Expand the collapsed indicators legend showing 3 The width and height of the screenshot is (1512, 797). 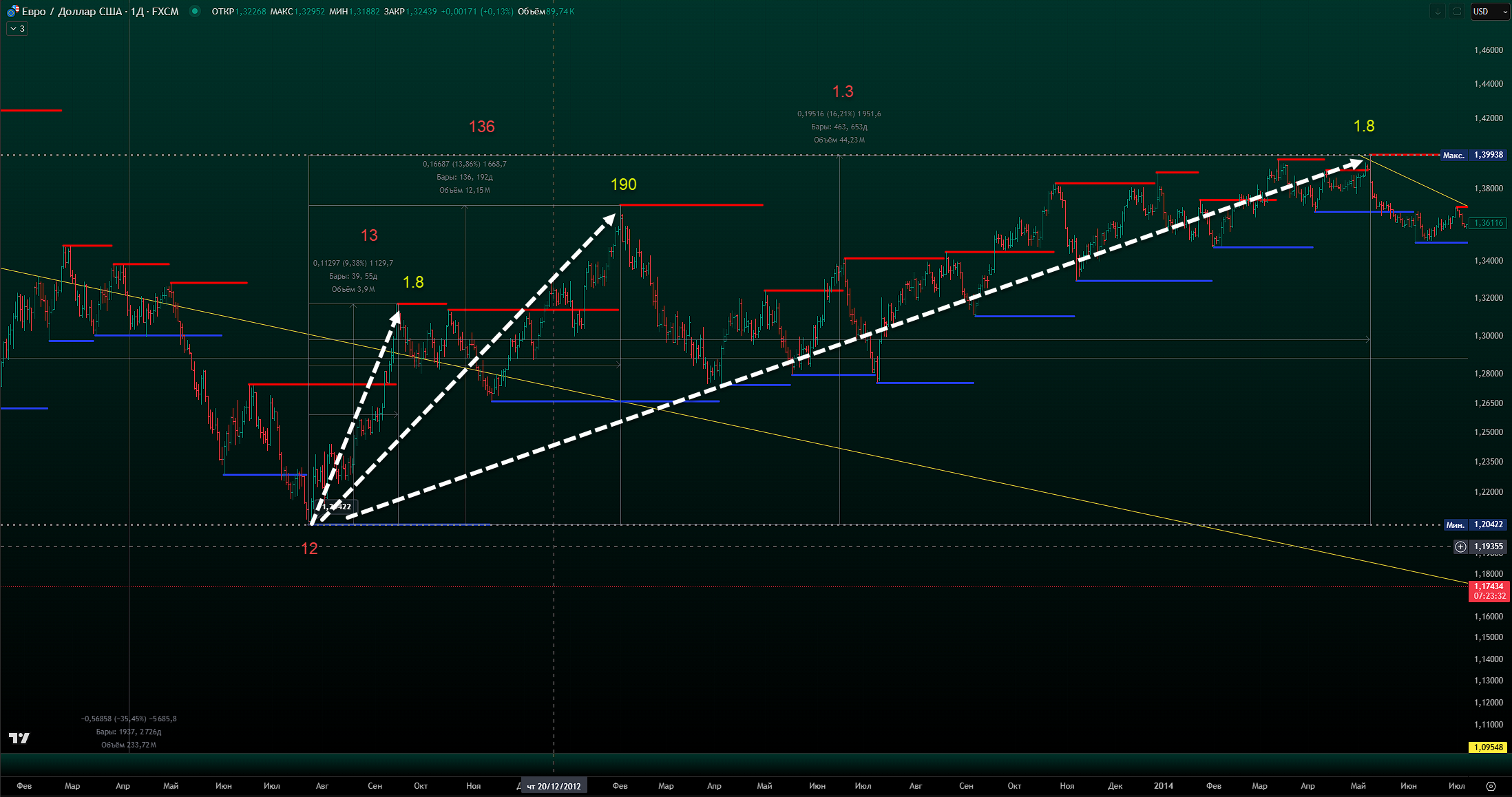(x=17, y=29)
